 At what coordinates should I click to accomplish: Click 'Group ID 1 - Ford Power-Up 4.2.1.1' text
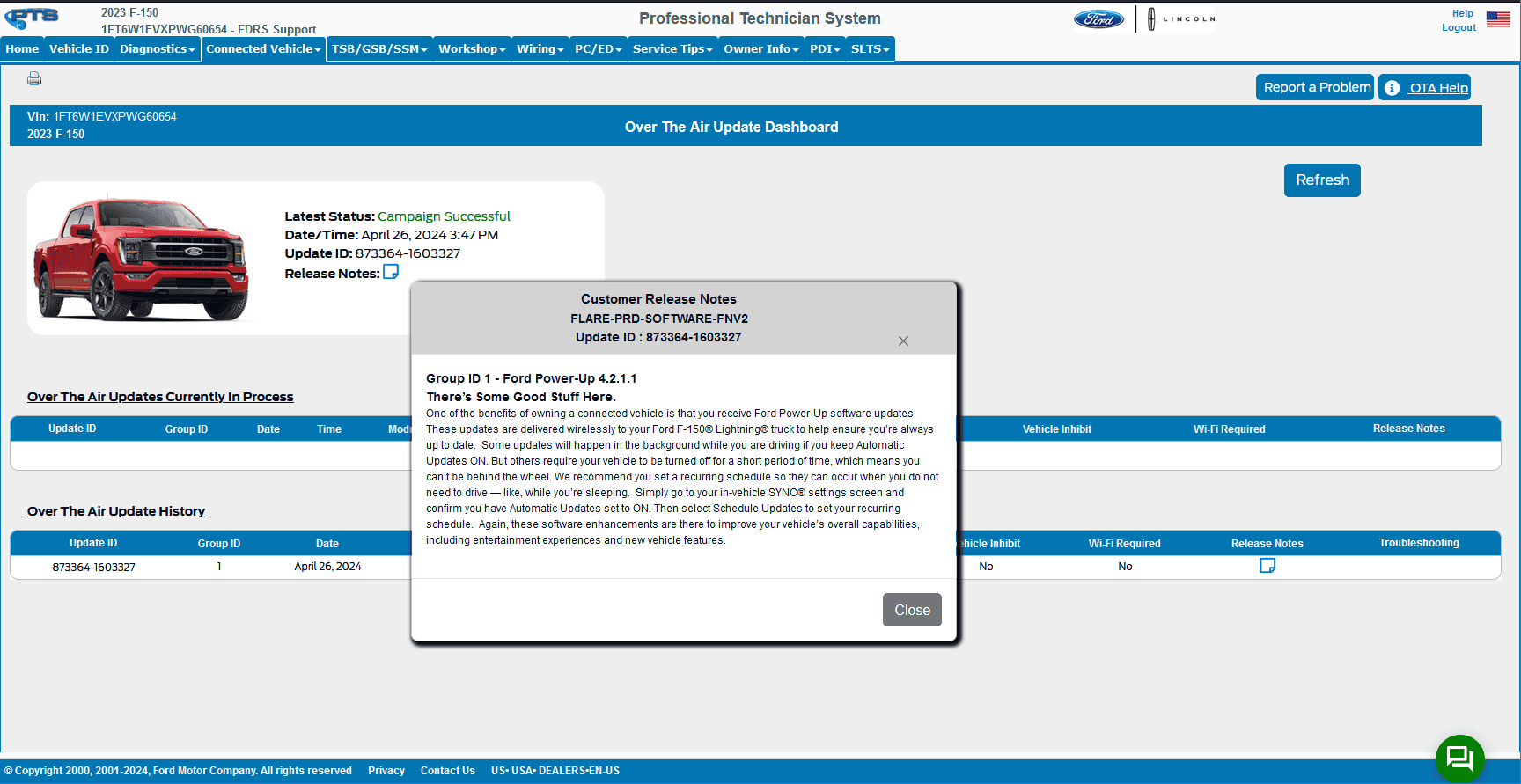click(531, 378)
